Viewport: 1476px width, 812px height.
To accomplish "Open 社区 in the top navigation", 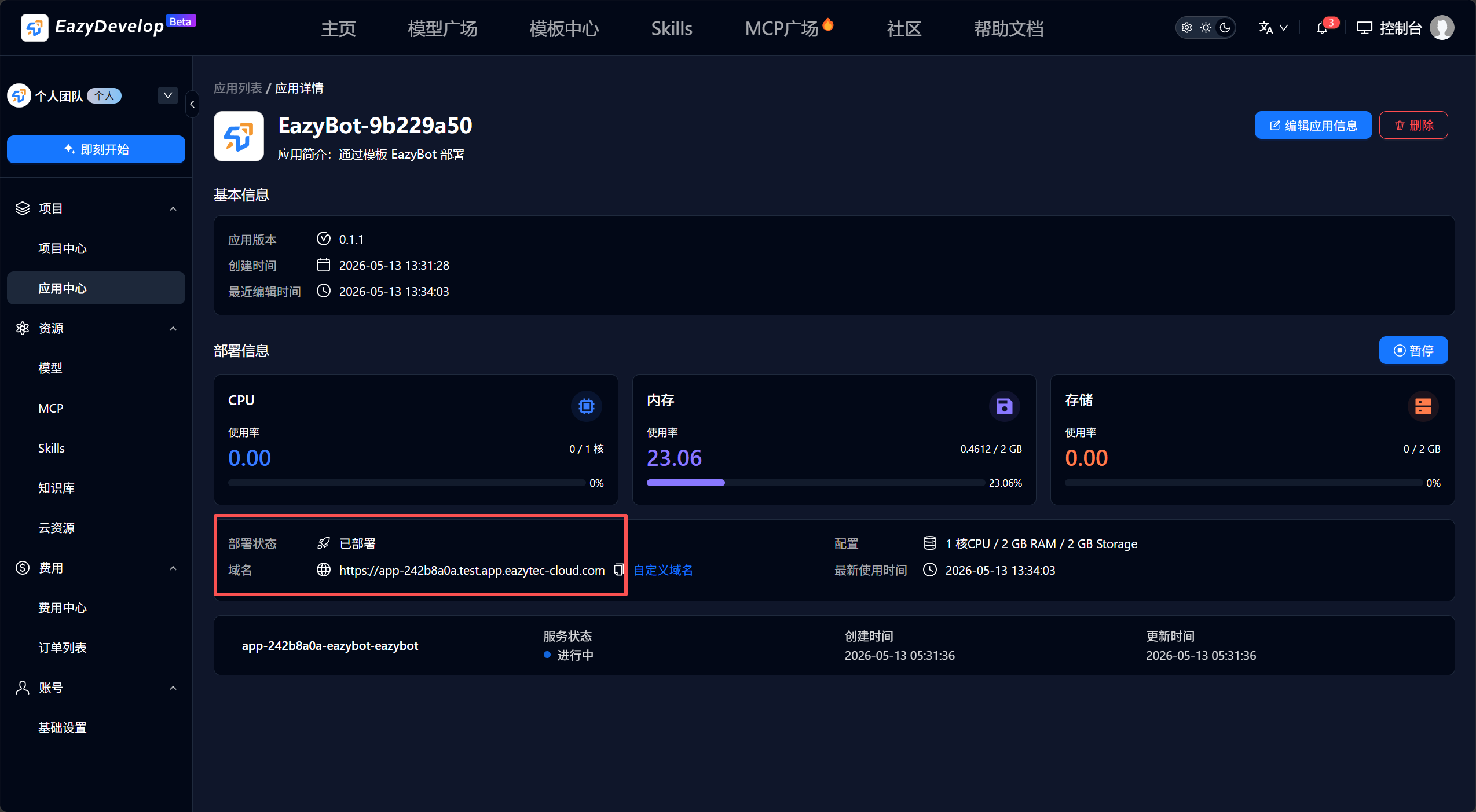I will point(904,28).
